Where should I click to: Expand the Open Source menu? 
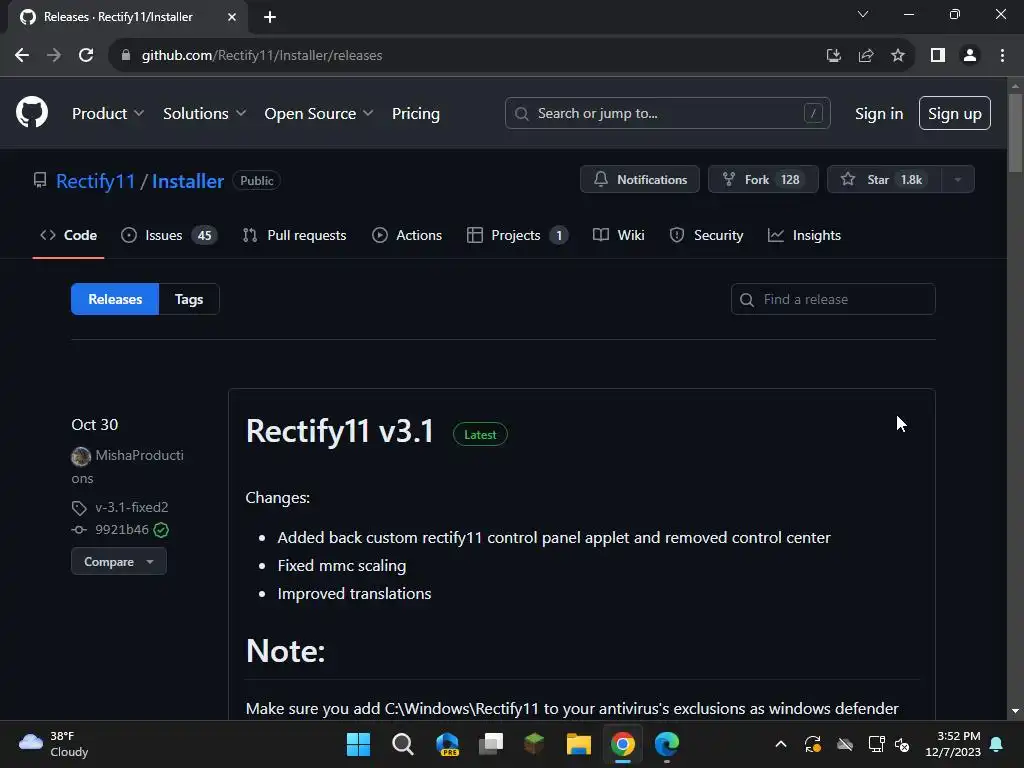click(319, 114)
